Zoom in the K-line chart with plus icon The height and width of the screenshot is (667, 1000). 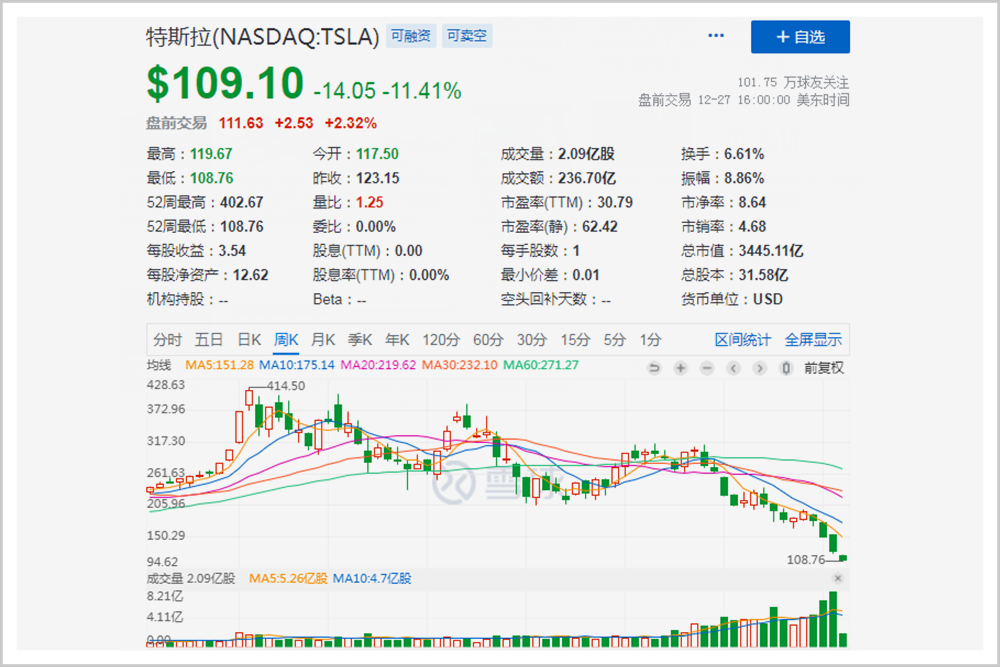(x=680, y=368)
